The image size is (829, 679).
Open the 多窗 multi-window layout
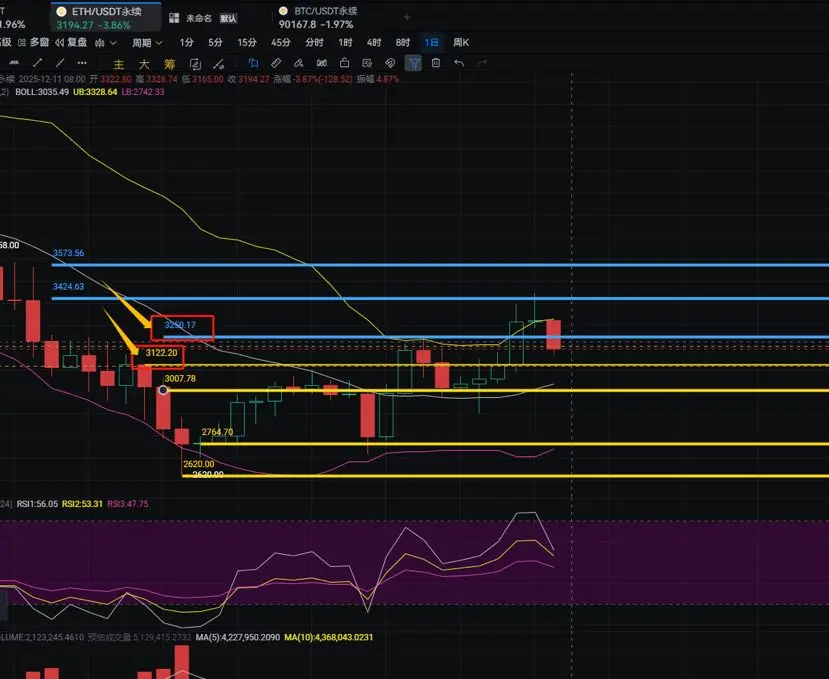pos(34,42)
